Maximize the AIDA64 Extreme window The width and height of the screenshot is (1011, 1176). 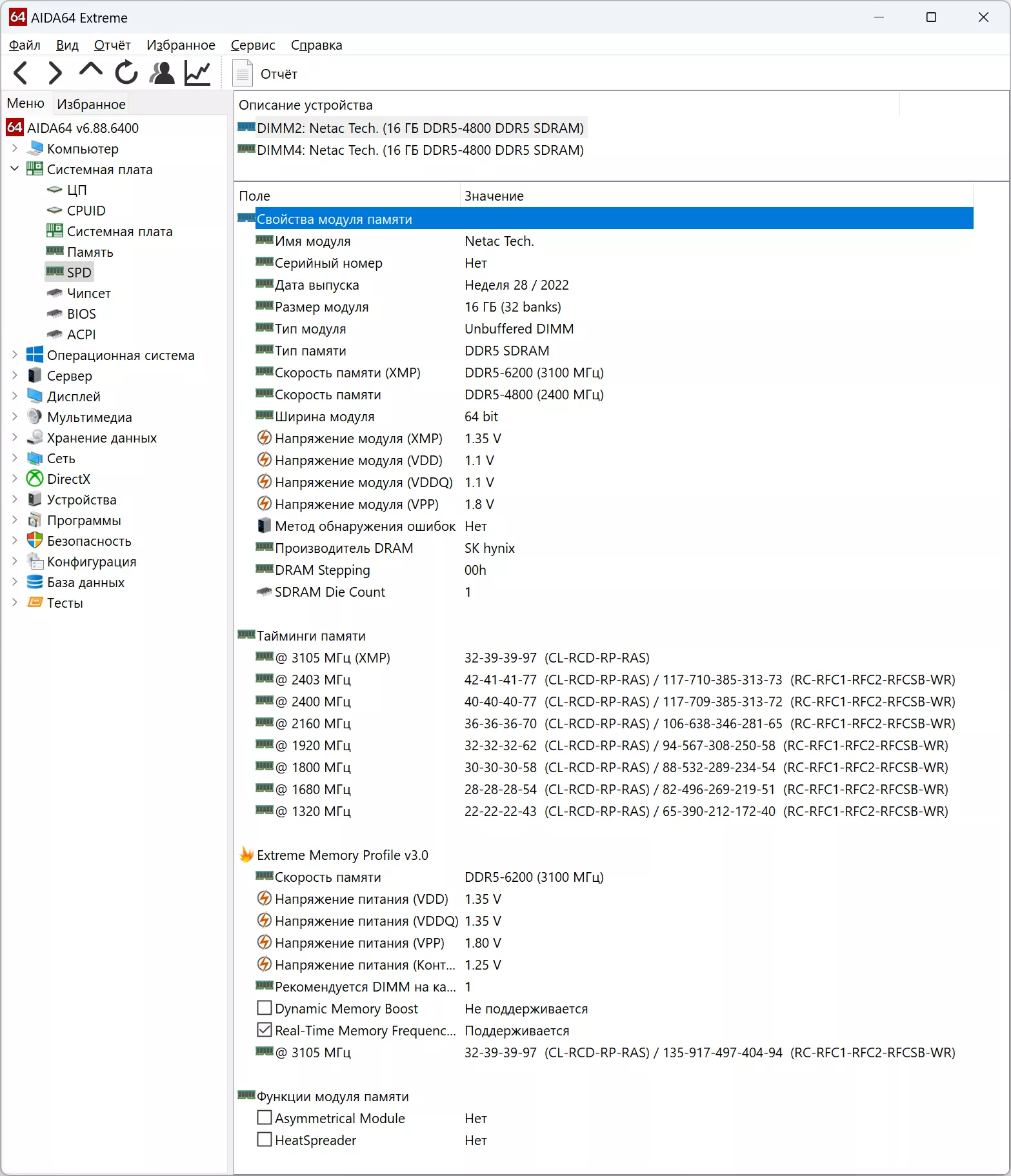931,17
